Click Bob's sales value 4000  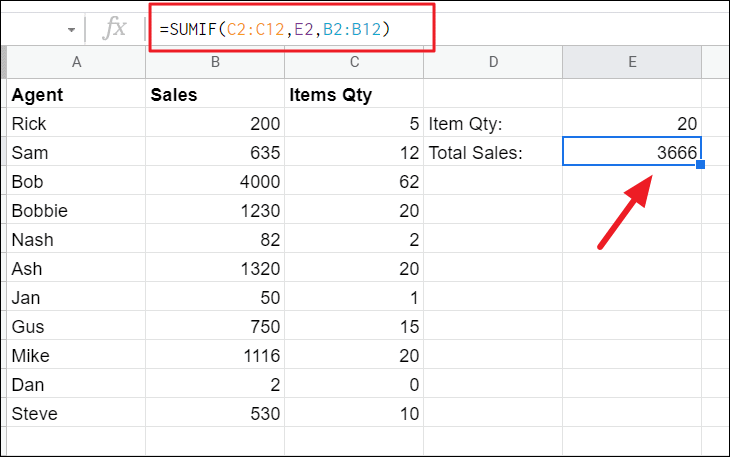pyautogui.click(x=214, y=182)
